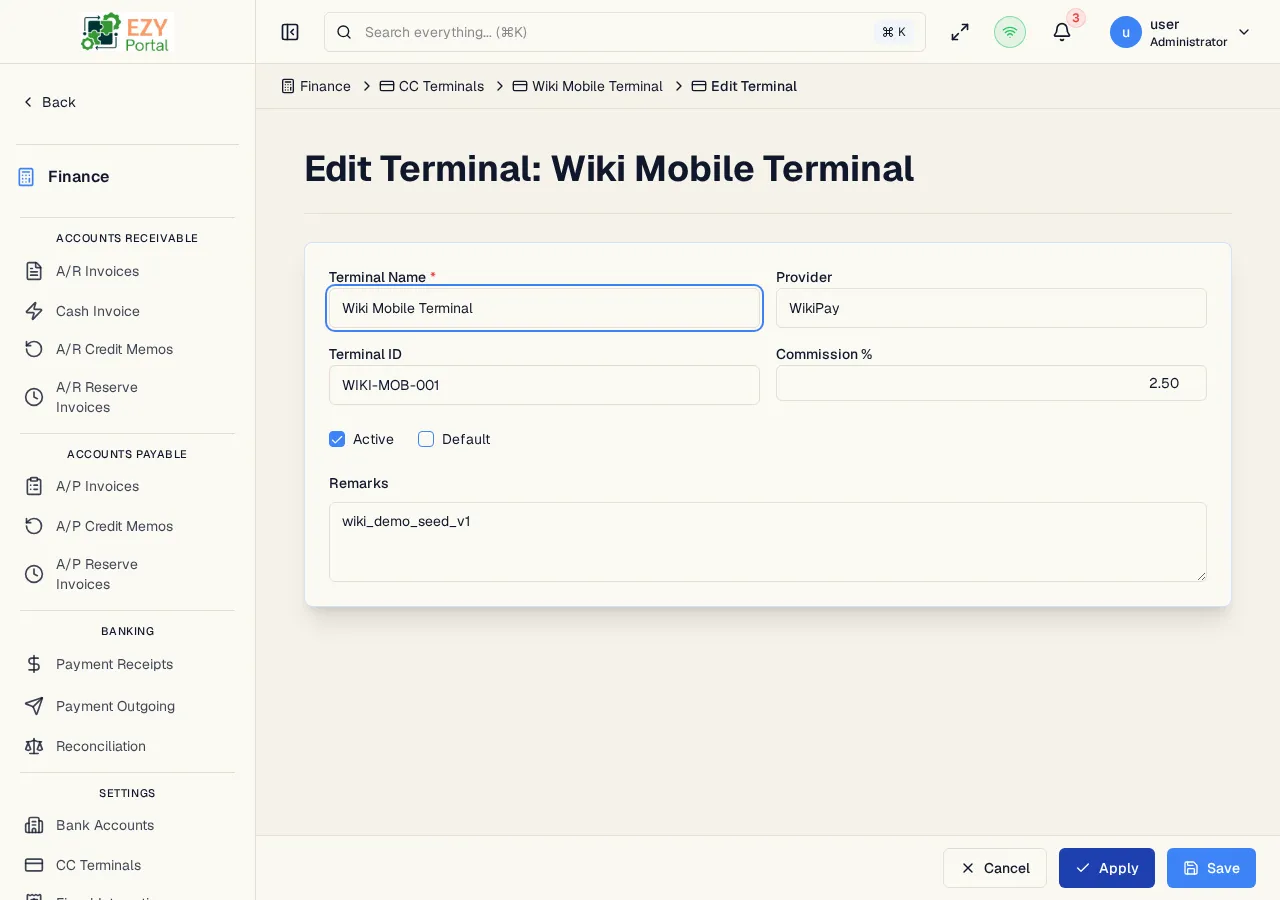
Task: Click the Reconciliation scales icon
Action: click(34, 746)
